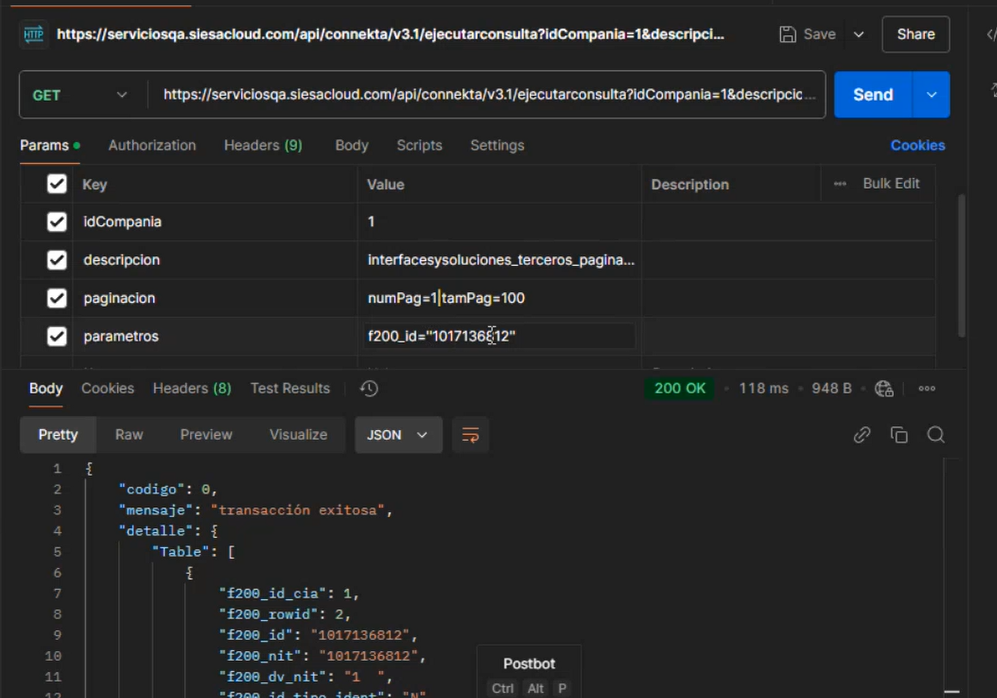Open the Headers (9) tab
The image size is (997, 698).
262,145
